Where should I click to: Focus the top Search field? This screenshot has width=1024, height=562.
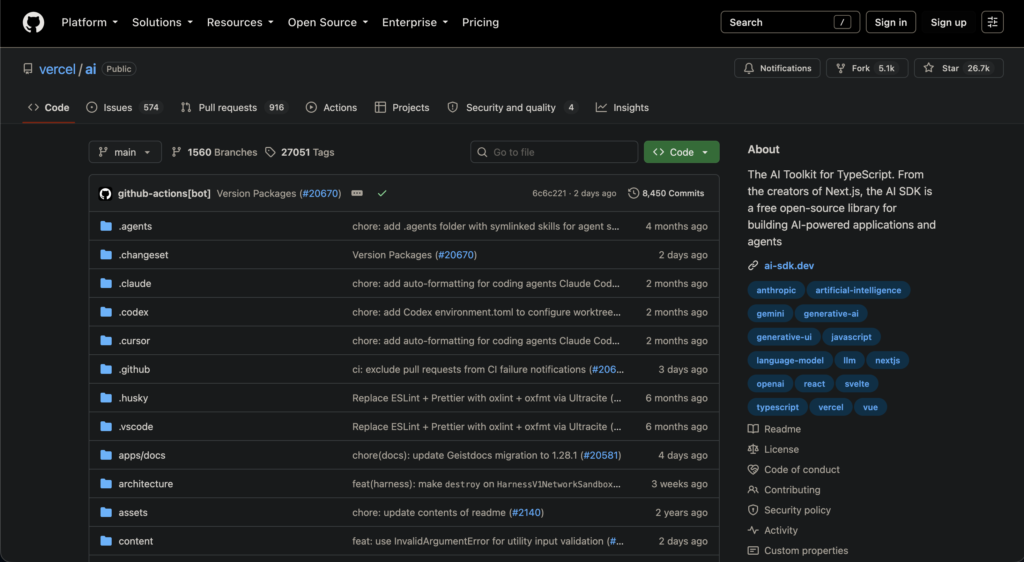pos(790,22)
